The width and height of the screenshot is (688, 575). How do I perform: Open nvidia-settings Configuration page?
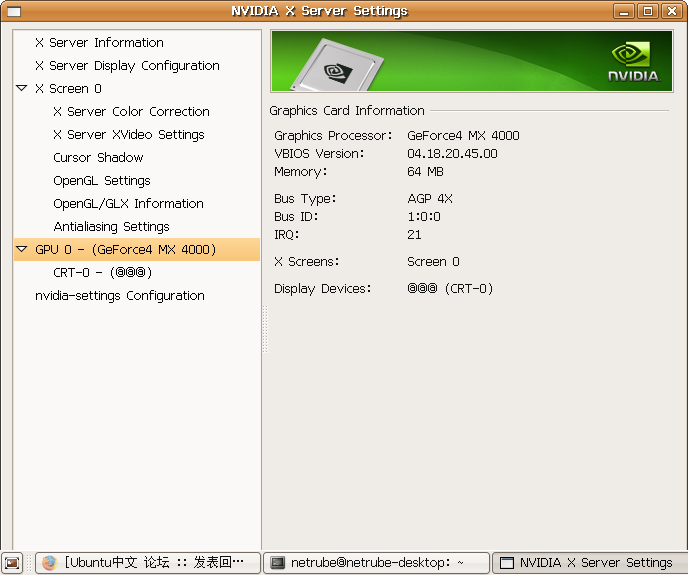pyautogui.click(x=120, y=296)
